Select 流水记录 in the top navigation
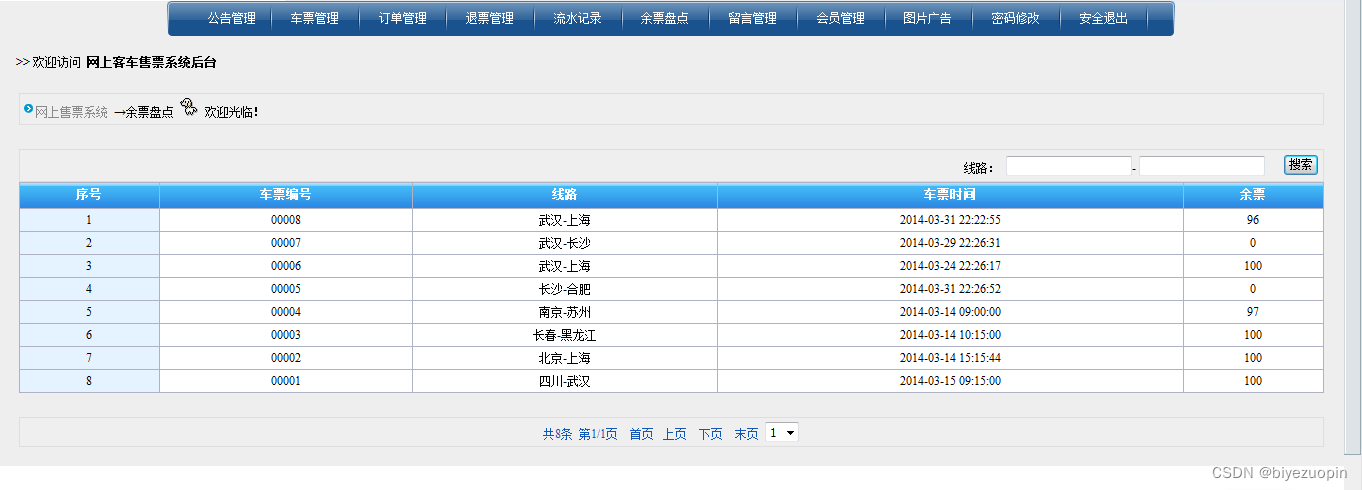 coord(577,18)
